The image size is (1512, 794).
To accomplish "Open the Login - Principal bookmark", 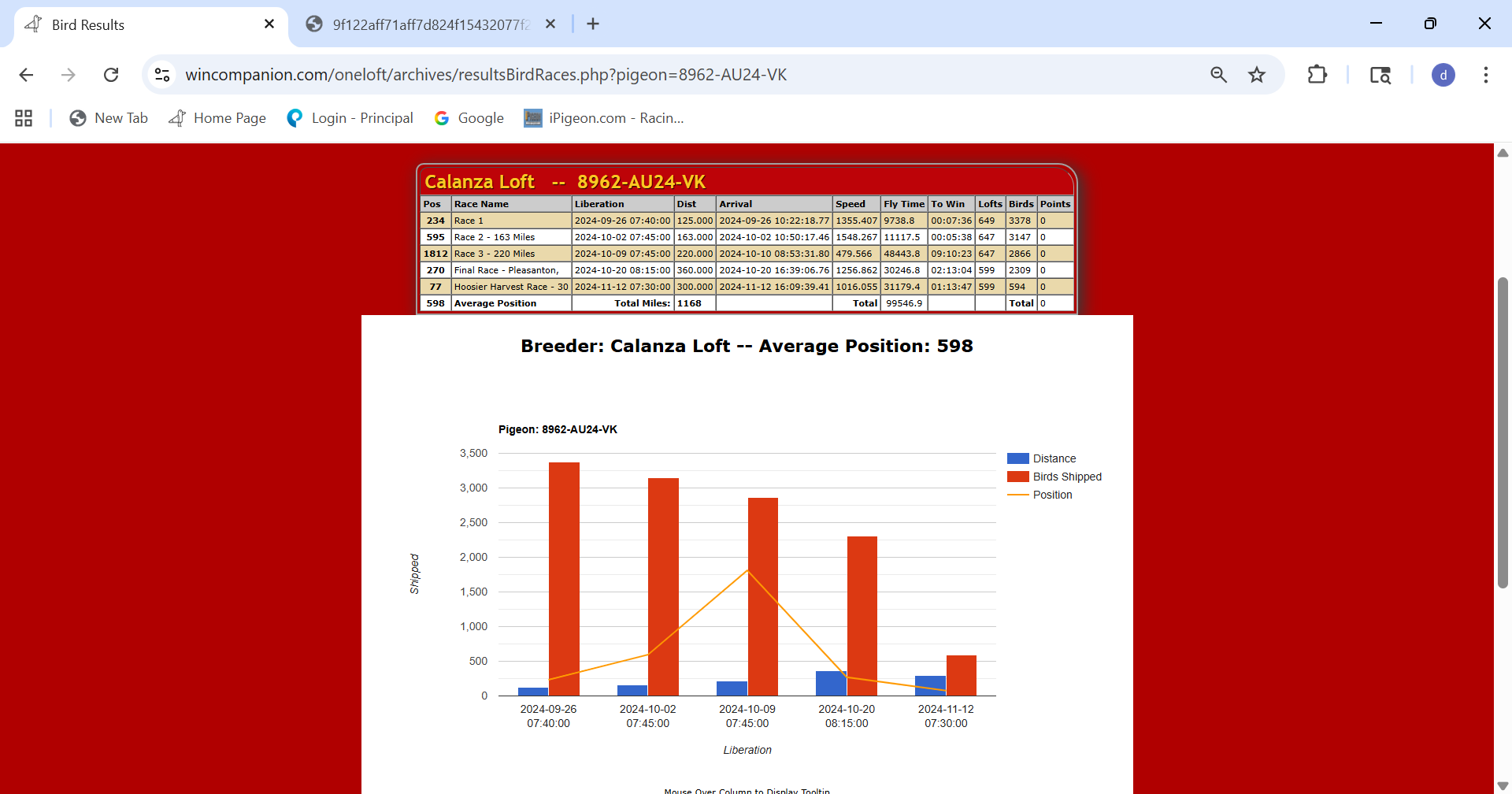I will (350, 118).
